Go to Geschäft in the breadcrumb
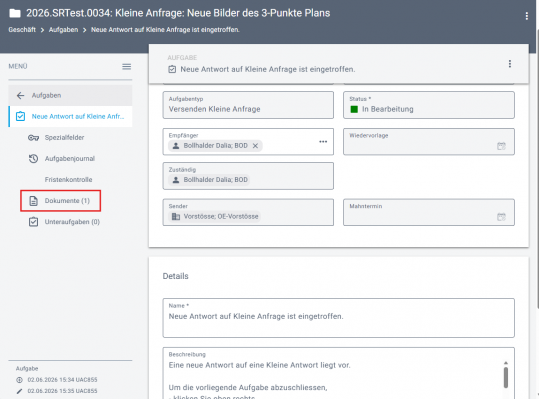Screen dimensions: 539x399 point(22,30)
